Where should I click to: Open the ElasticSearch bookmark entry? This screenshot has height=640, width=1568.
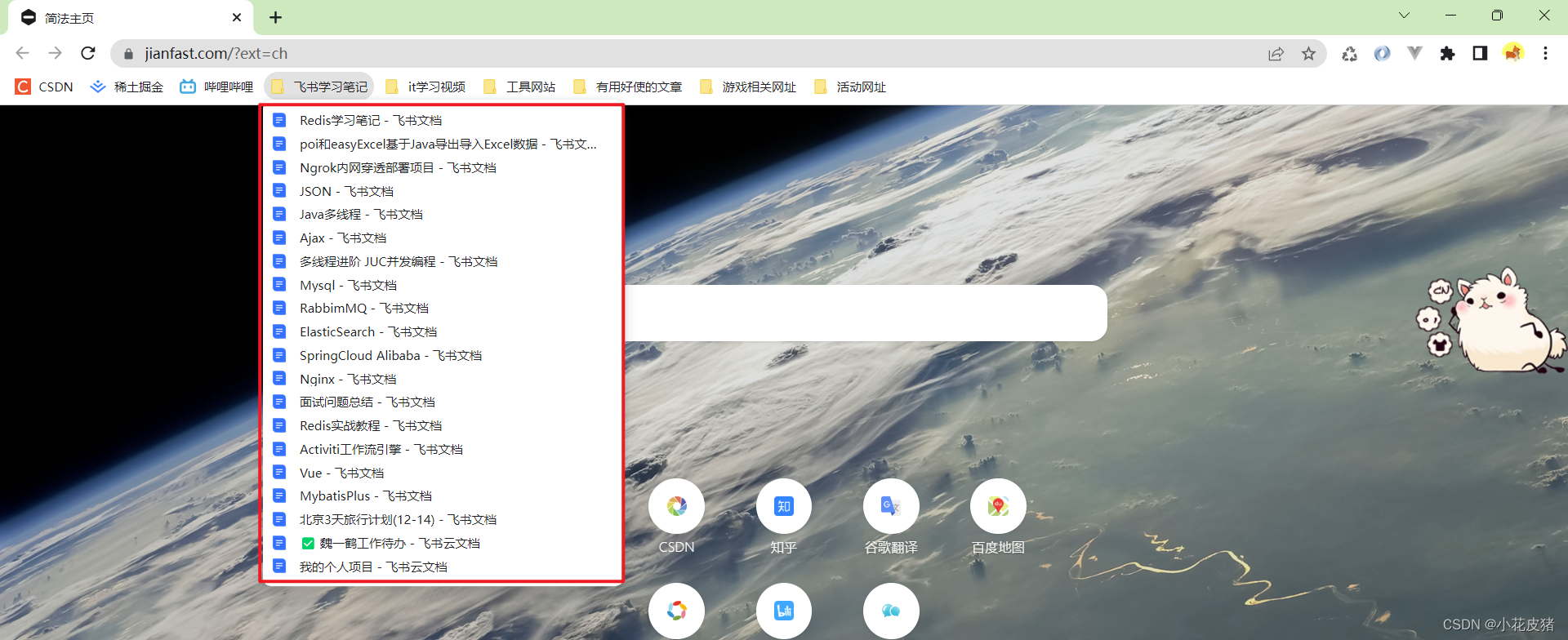pyautogui.click(x=441, y=331)
